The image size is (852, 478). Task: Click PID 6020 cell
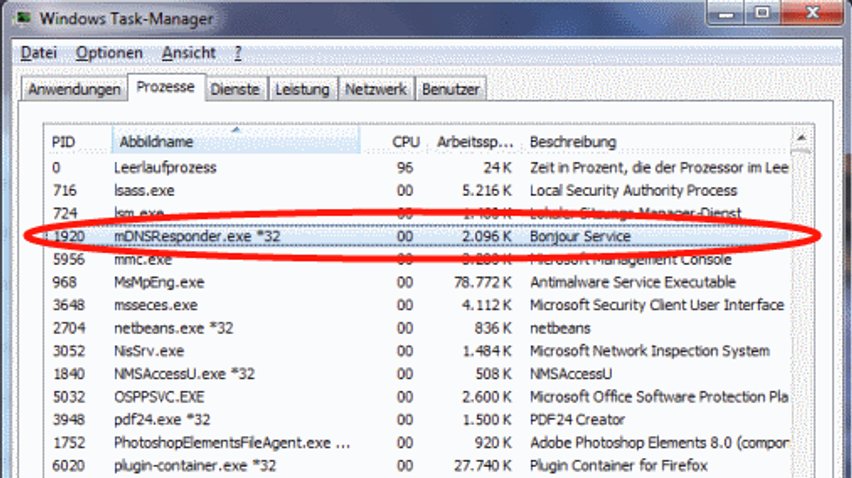(69, 466)
